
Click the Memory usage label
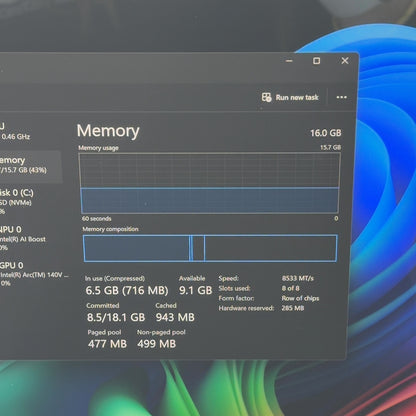tap(98, 148)
